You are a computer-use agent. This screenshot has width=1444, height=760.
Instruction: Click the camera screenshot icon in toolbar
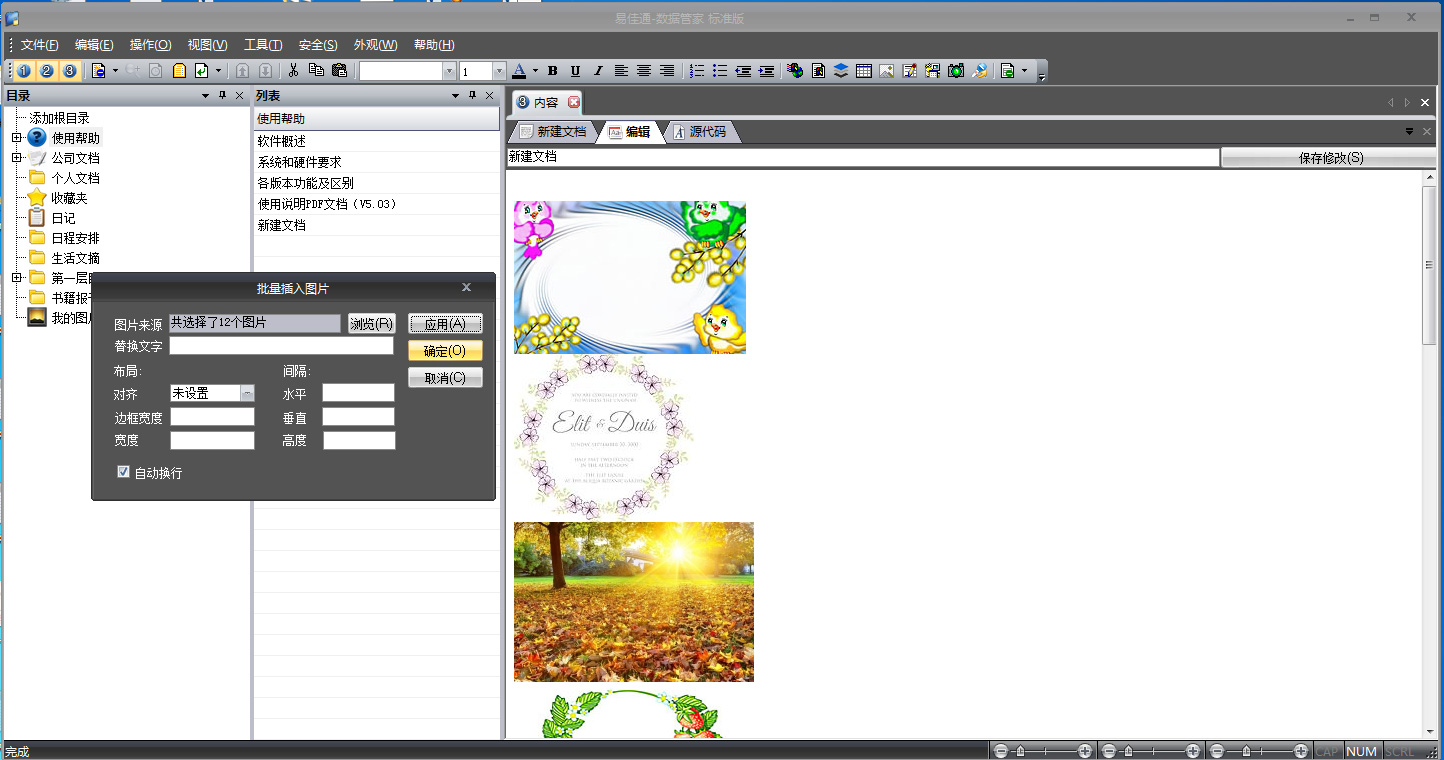coord(956,71)
